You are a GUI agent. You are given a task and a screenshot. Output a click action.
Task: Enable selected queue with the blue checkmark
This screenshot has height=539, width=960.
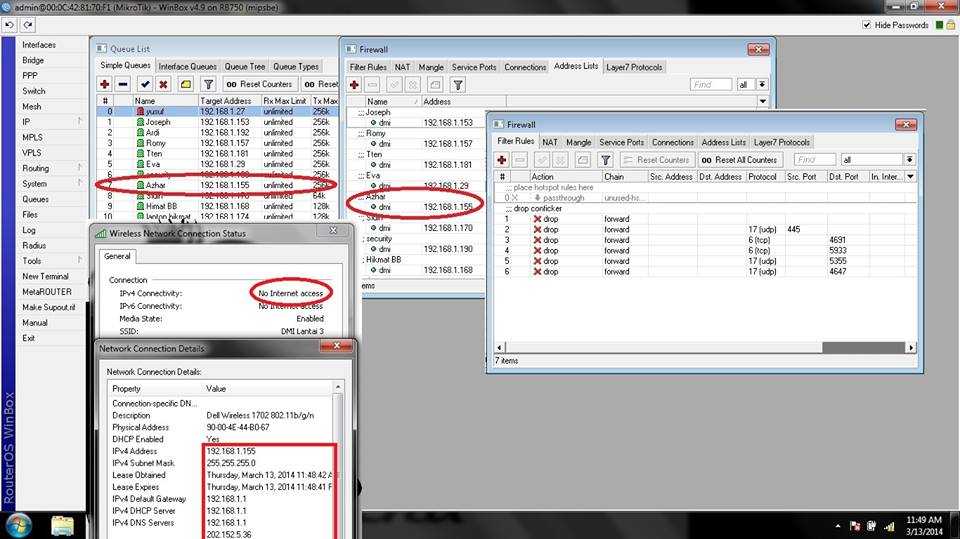pos(145,85)
